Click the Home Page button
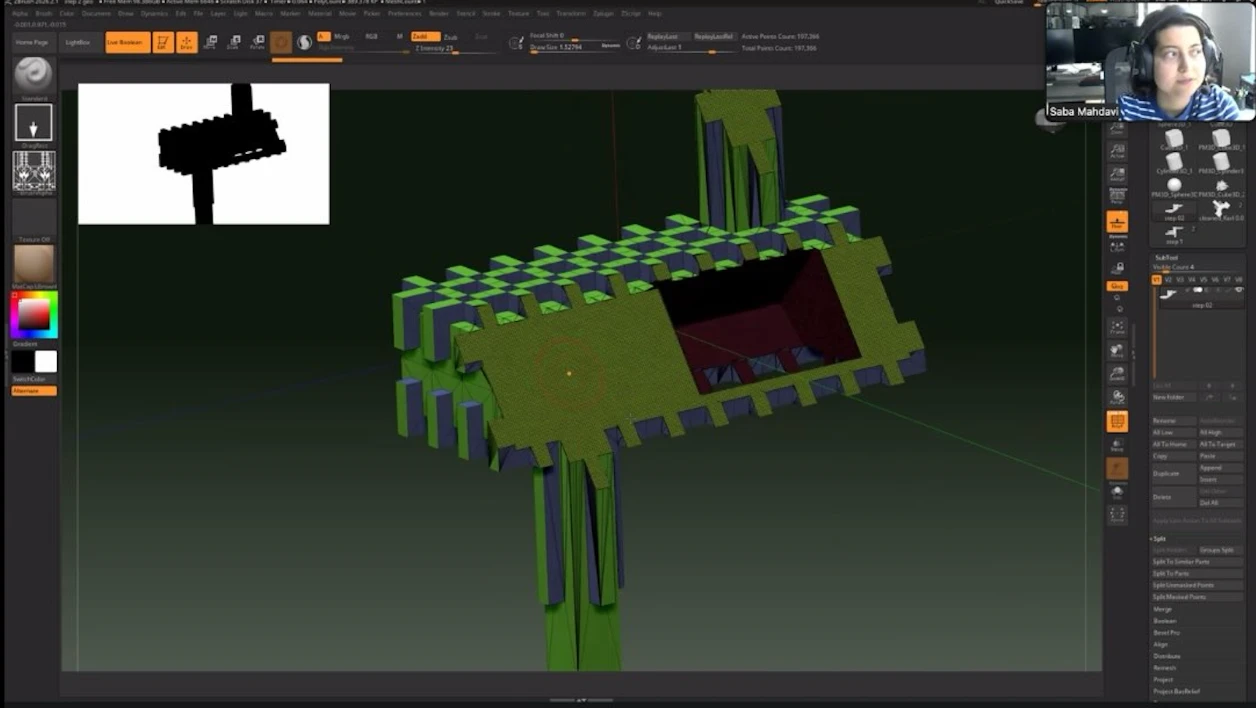1256x708 pixels. pyautogui.click(x=32, y=43)
